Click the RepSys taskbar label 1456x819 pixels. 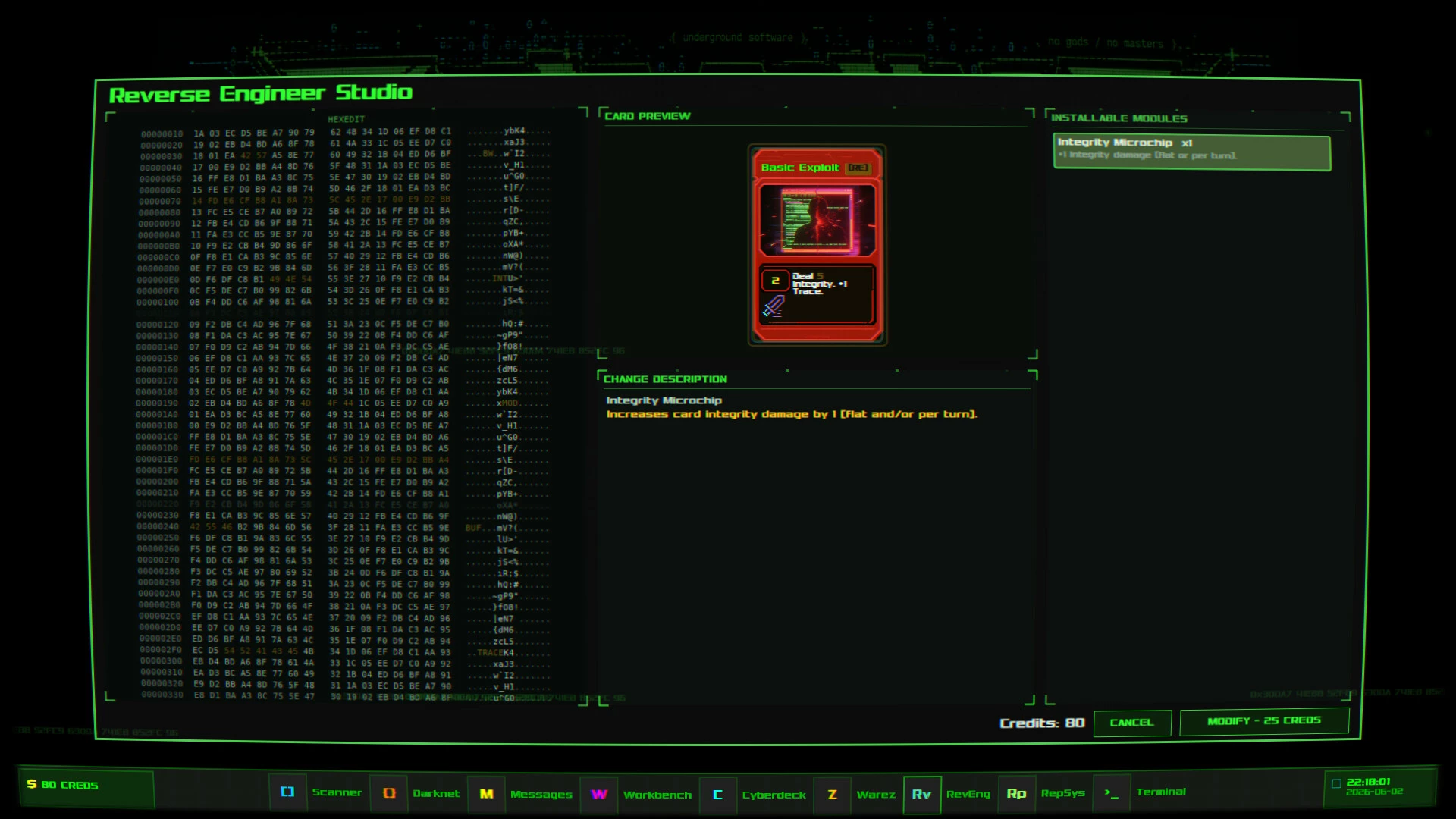point(1063,792)
